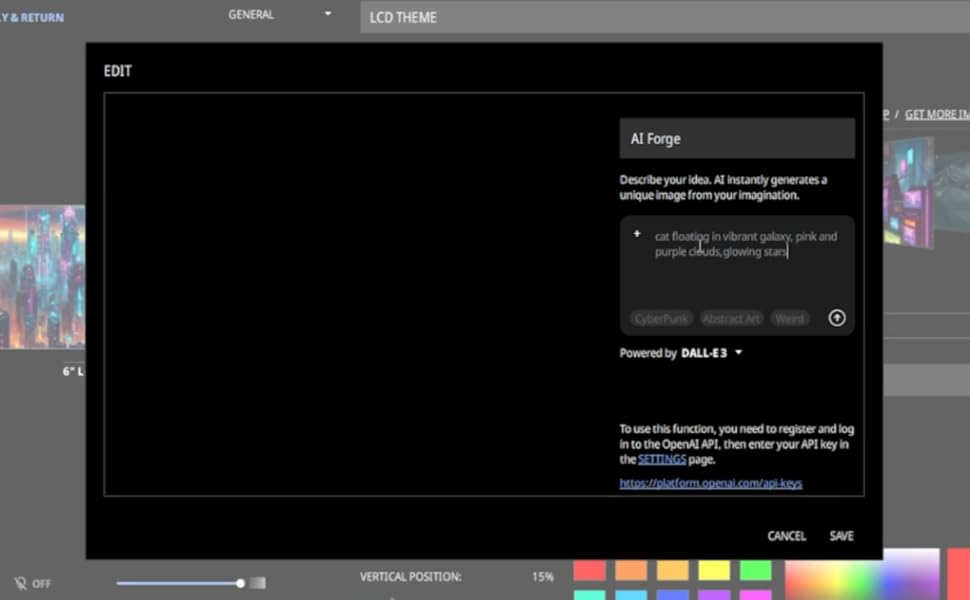Click SAVE in the Edit dialog
970x600 pixels.
coord(841,536)
